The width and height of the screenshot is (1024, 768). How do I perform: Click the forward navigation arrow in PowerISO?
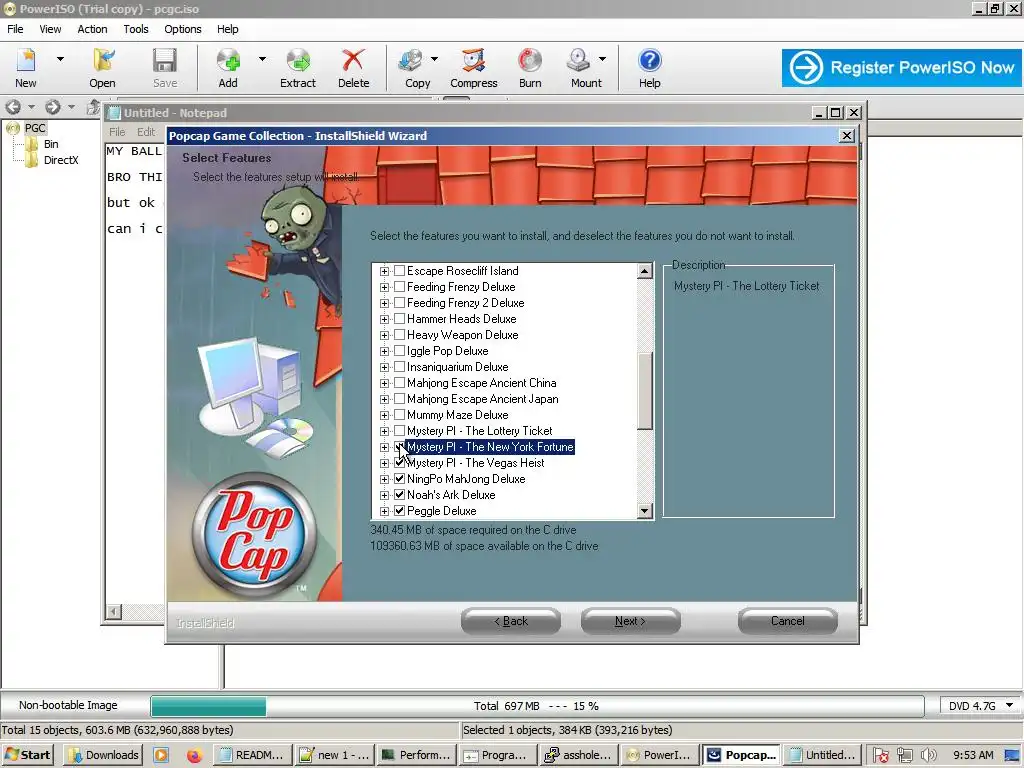(x=52, y=106)
